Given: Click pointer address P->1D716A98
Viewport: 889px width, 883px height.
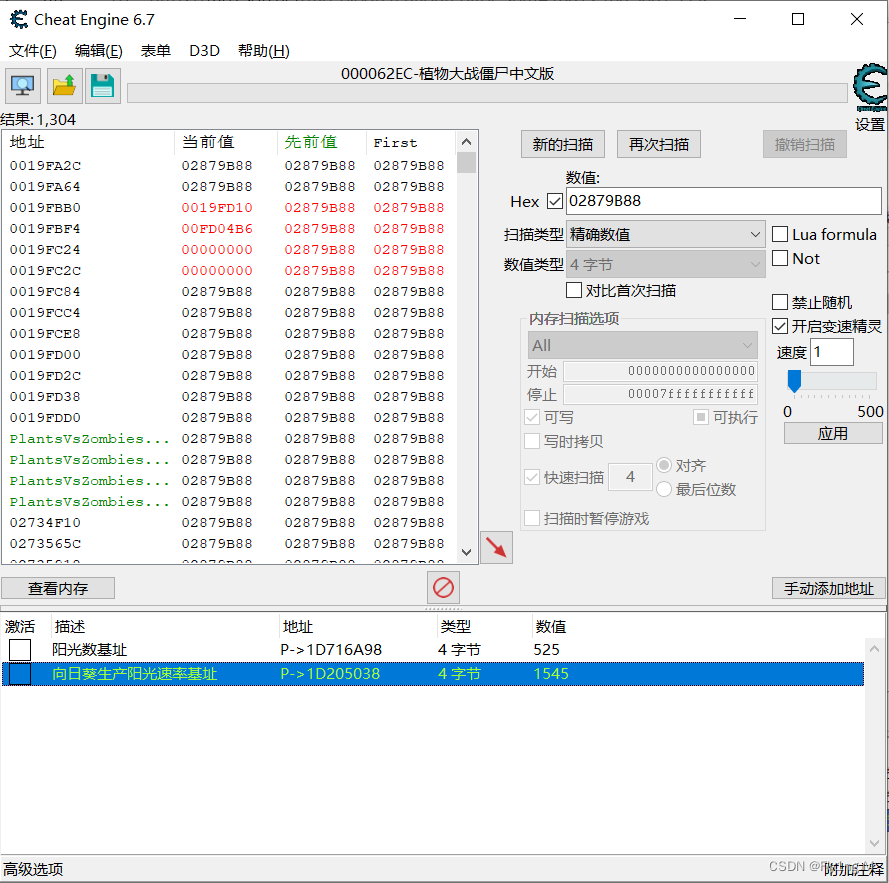Looking at the screenshot, I should 331,650.
